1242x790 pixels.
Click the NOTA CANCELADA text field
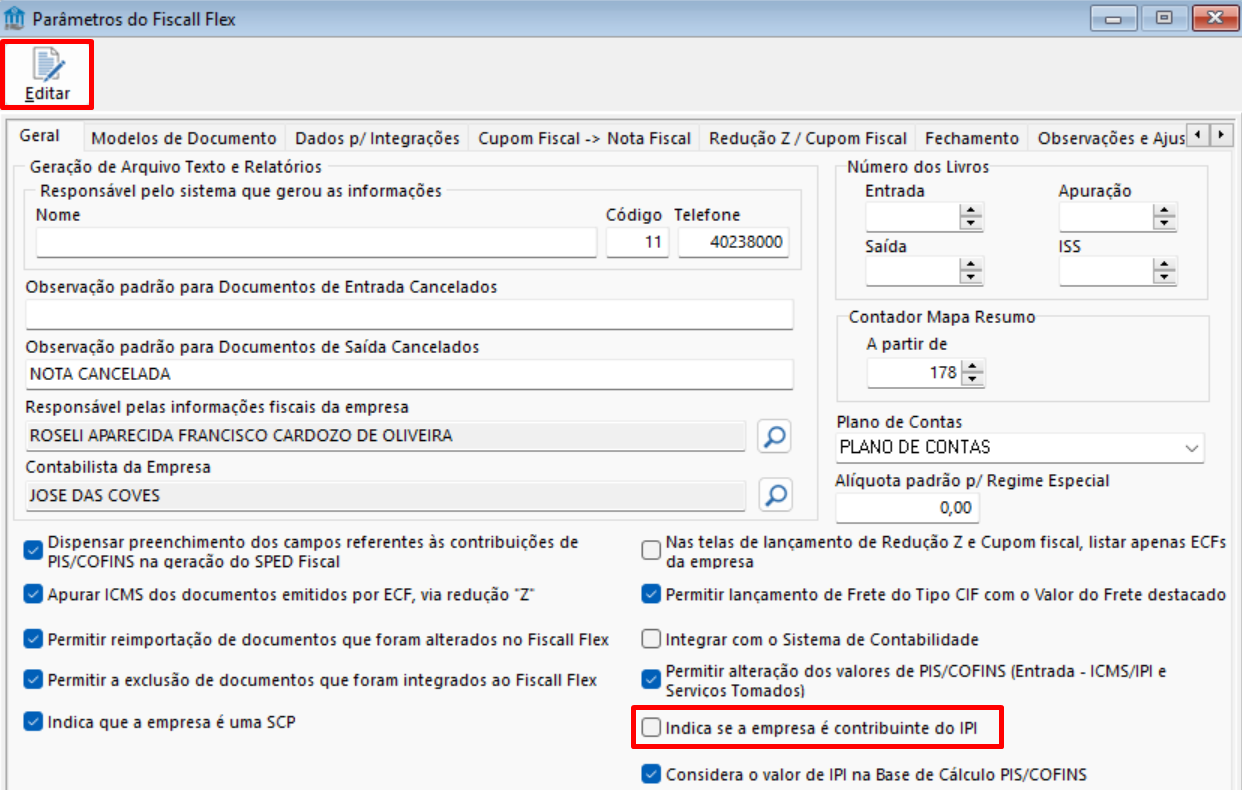(x=410, y=374)
